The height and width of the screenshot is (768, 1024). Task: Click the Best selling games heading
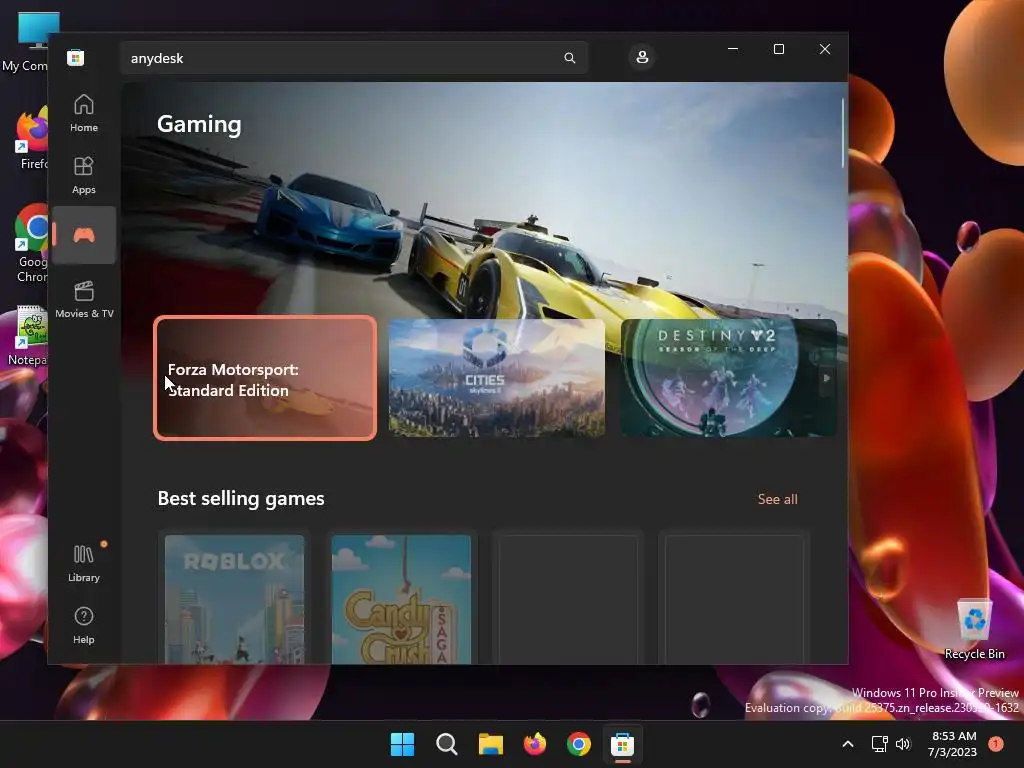pyautogui.click(x=241, y=498)
